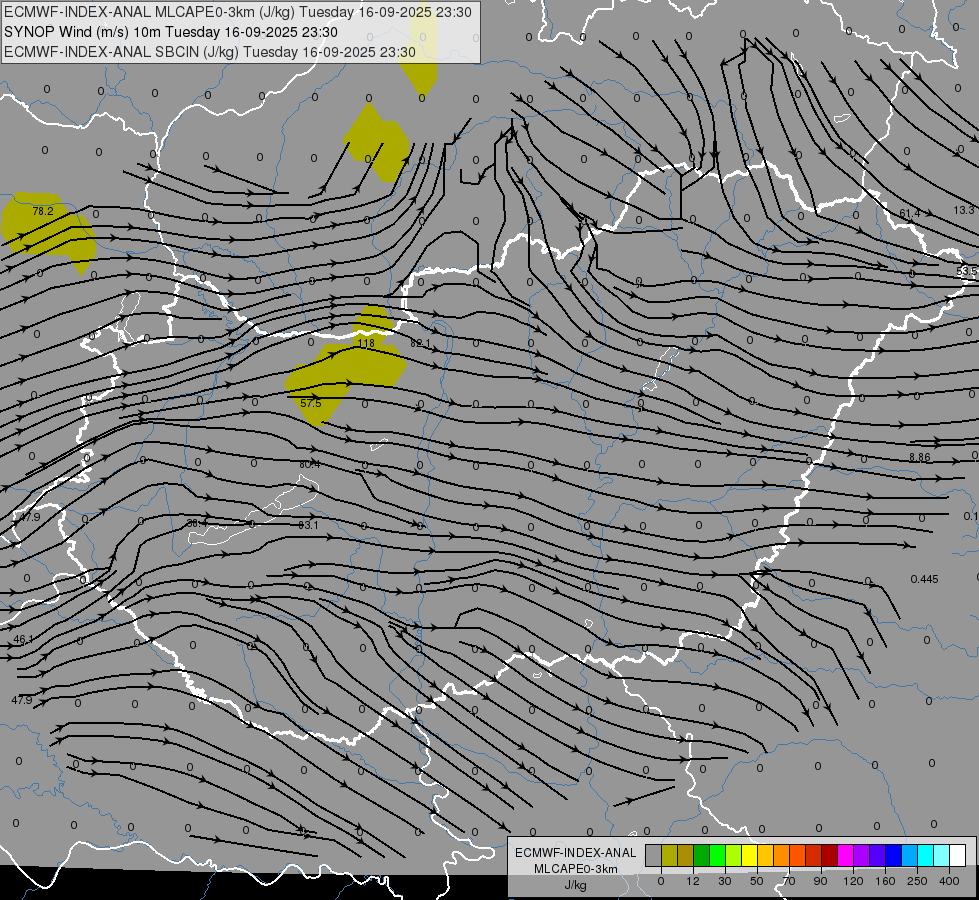Click the 'ECMWF-INDEX-ANAL MLCAPE0-3km' title line

[238, 12]
